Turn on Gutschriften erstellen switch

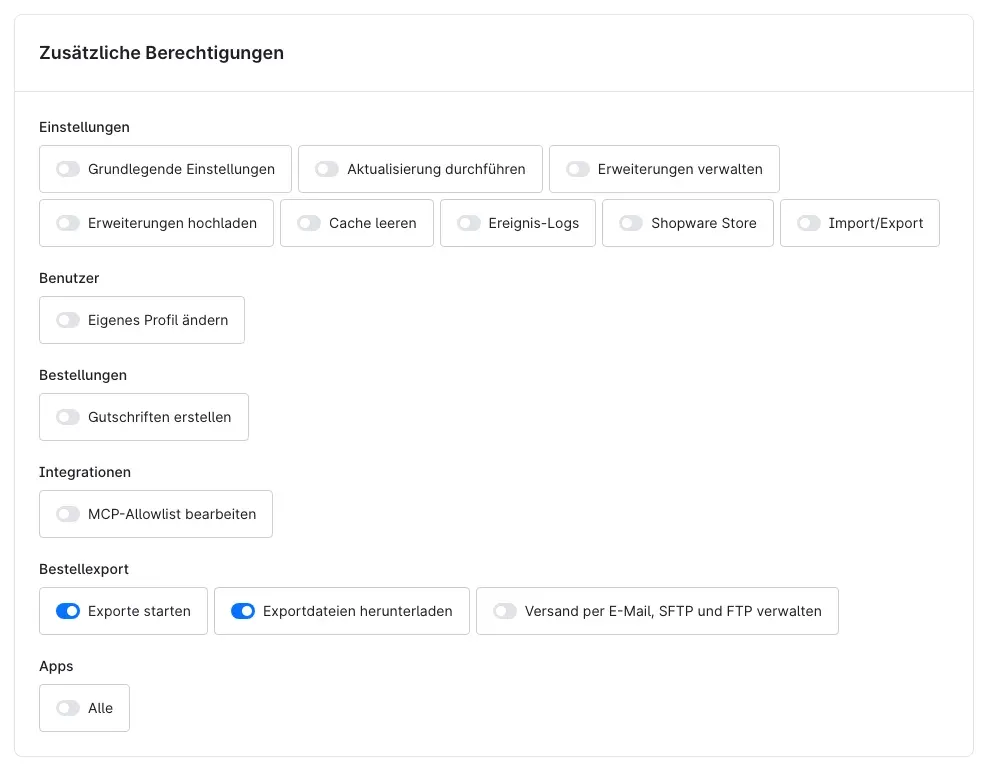click(x=68, y=417)
